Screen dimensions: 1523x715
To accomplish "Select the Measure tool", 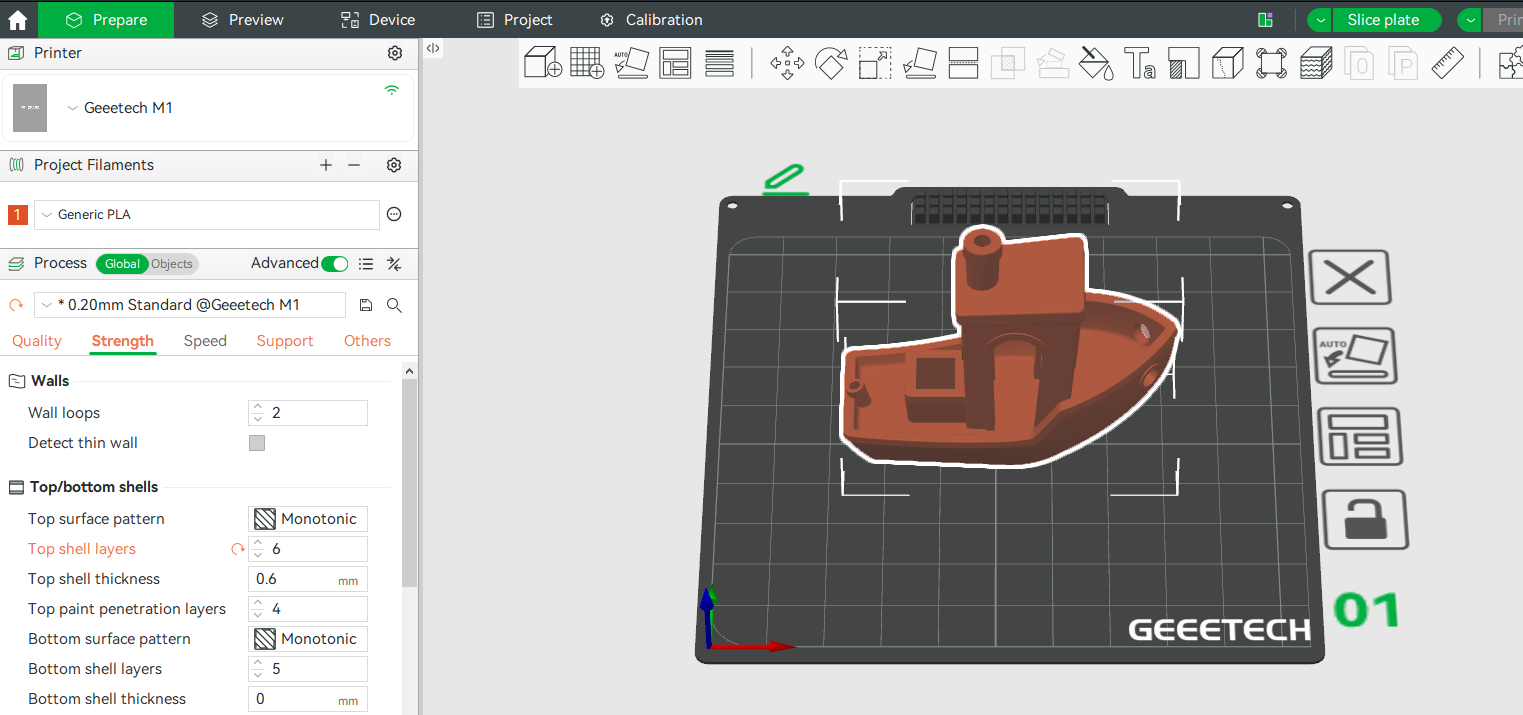I will 1448,62.
